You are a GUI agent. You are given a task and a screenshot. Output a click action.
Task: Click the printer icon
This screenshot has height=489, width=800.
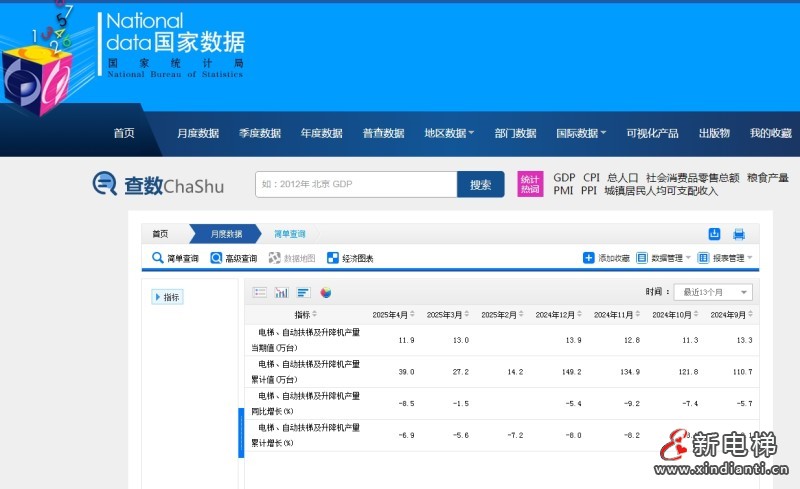pos(739,234)
